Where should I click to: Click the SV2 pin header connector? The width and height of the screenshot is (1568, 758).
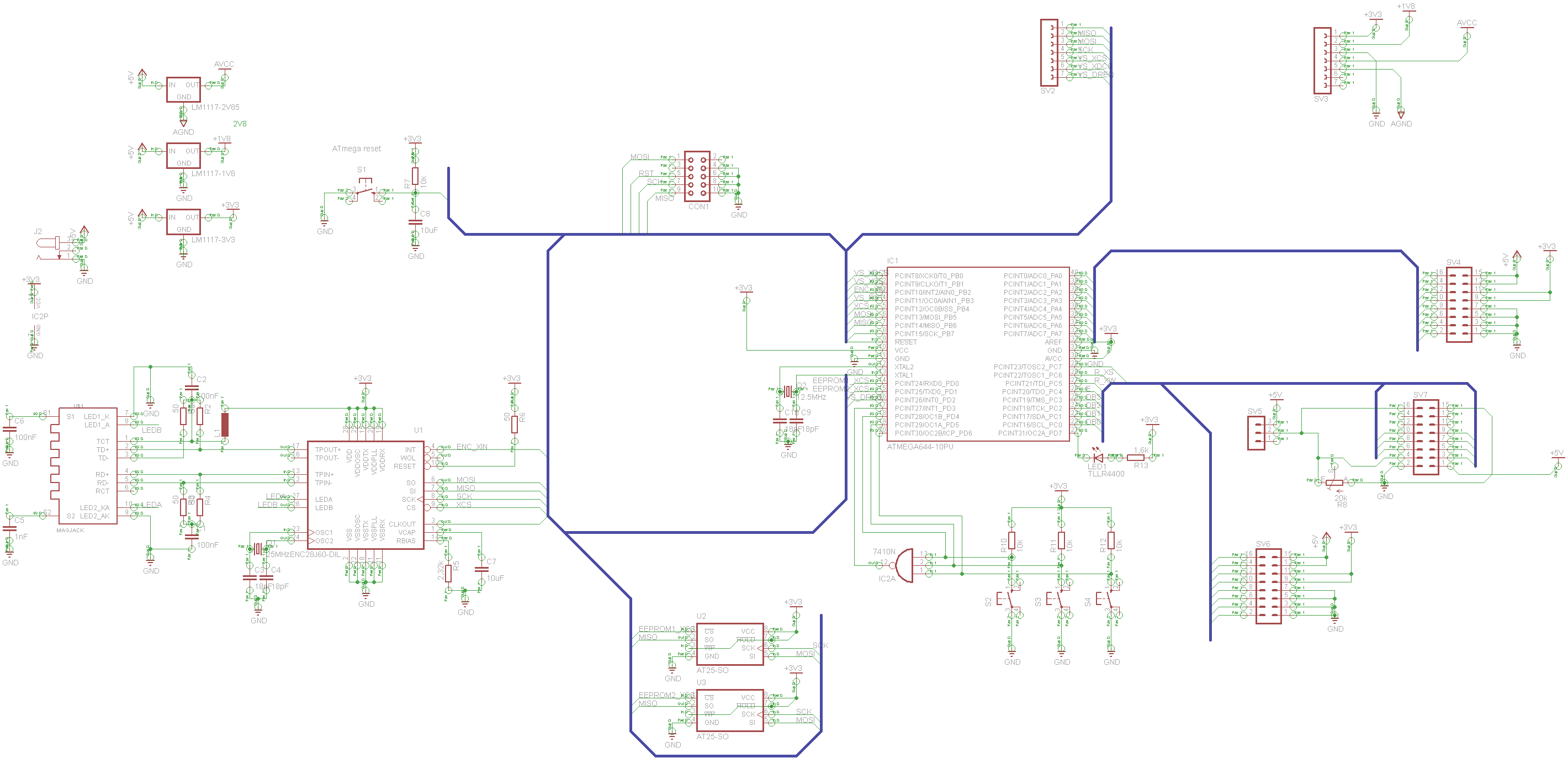tap(1049, 52)
